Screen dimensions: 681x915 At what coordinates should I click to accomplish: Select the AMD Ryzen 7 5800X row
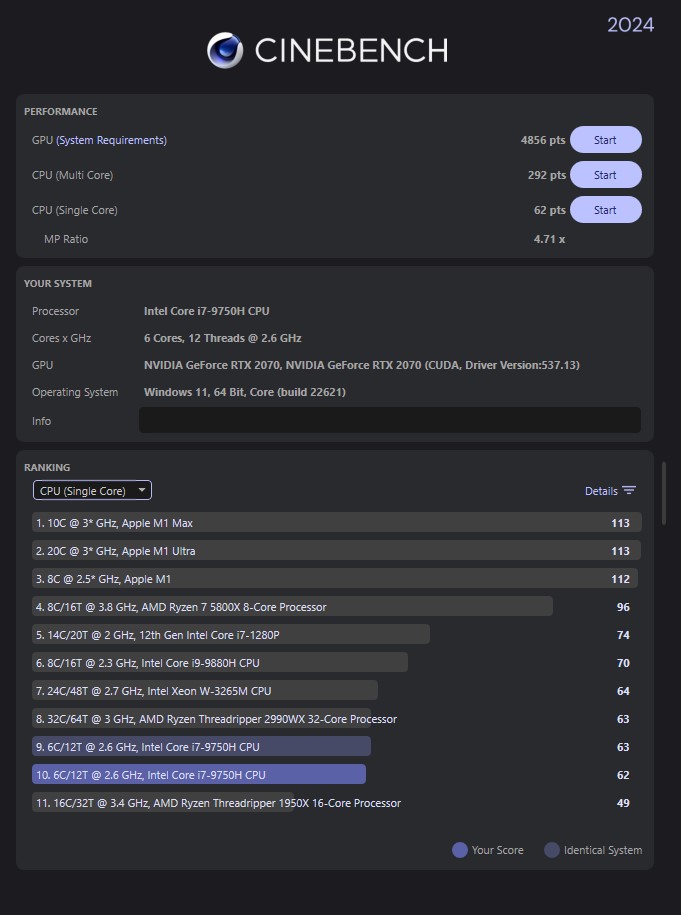click(292, 606)
